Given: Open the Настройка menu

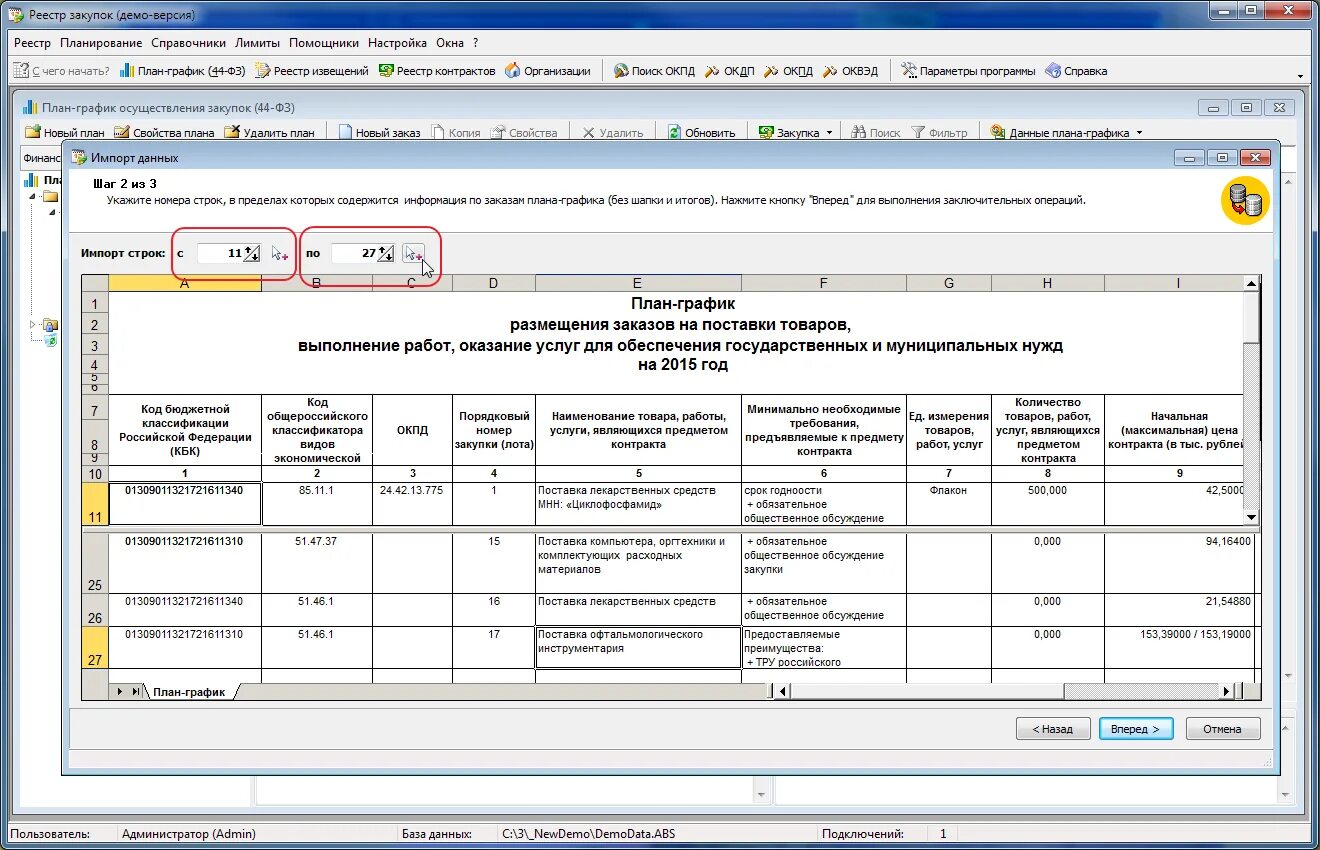Looking at the screenshot, I should tap(397, 43).
